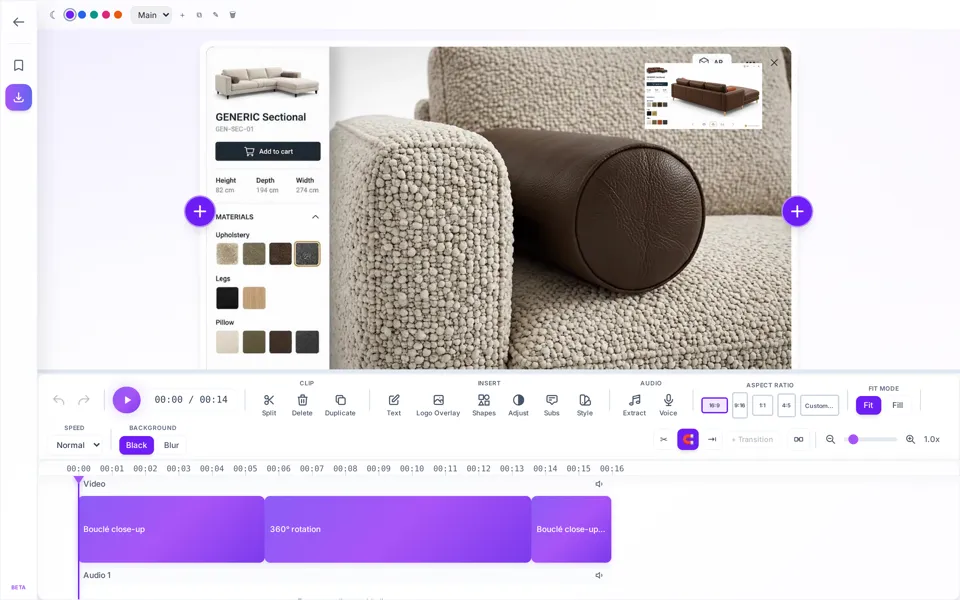Click the pencil rename icon in the top bar
This screenshot has width=960, height=600.
pyautogui.click(x=216, y=15)
